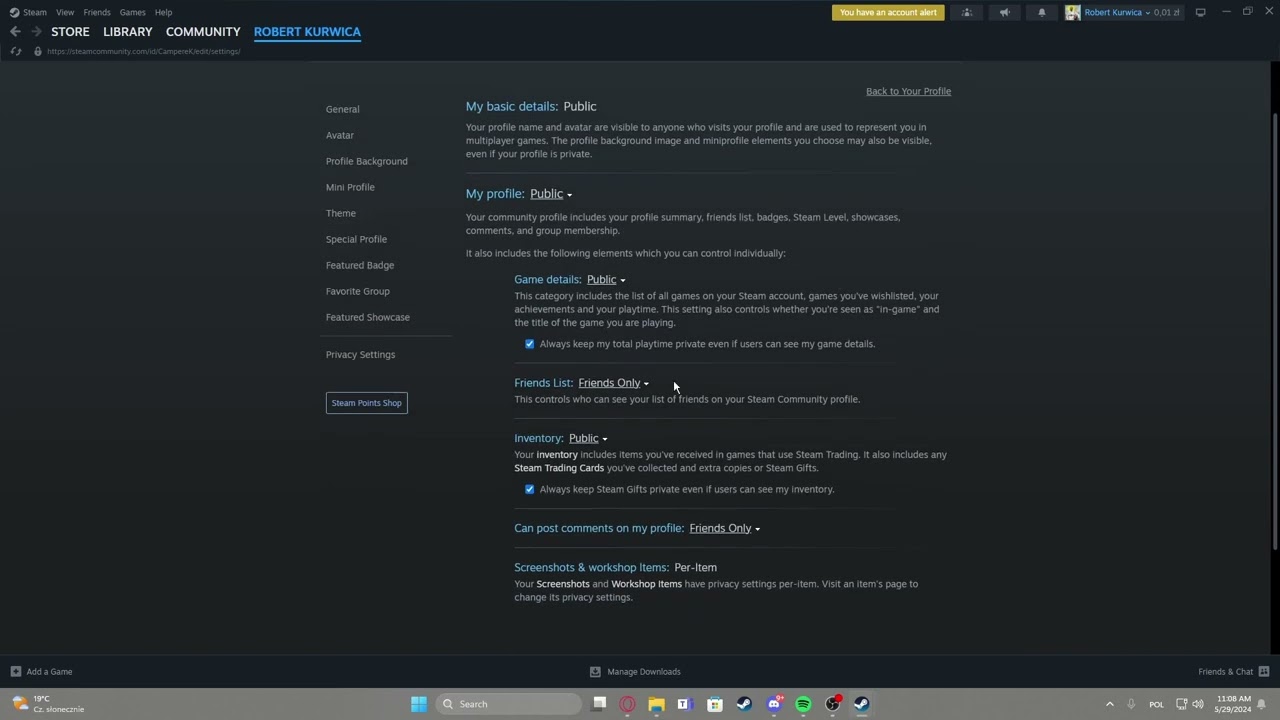The width and height of the screenshot is (1280, 720).
Task: Open the Friends List privacy dropdown
Action: pyautogui.click(x=613, y=383)
